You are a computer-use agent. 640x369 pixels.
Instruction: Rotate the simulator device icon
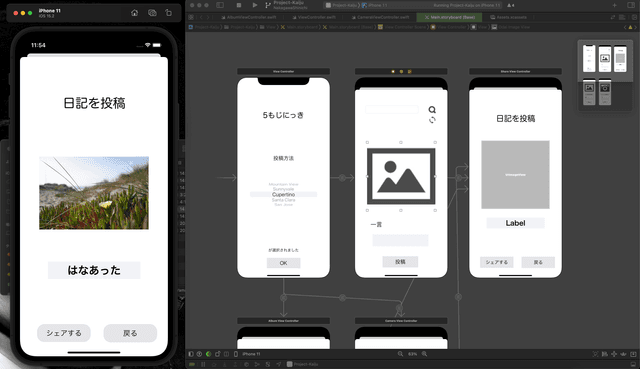[169, 13]
